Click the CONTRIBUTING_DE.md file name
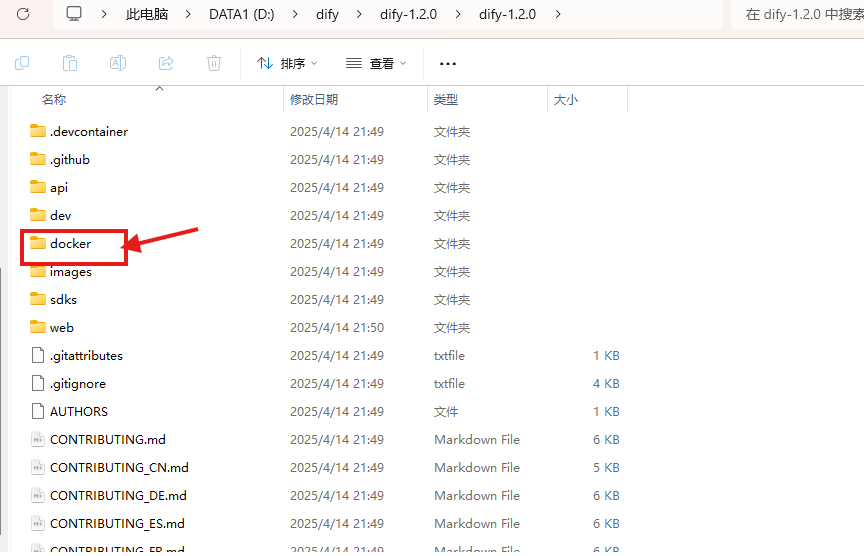 (118, 496)
